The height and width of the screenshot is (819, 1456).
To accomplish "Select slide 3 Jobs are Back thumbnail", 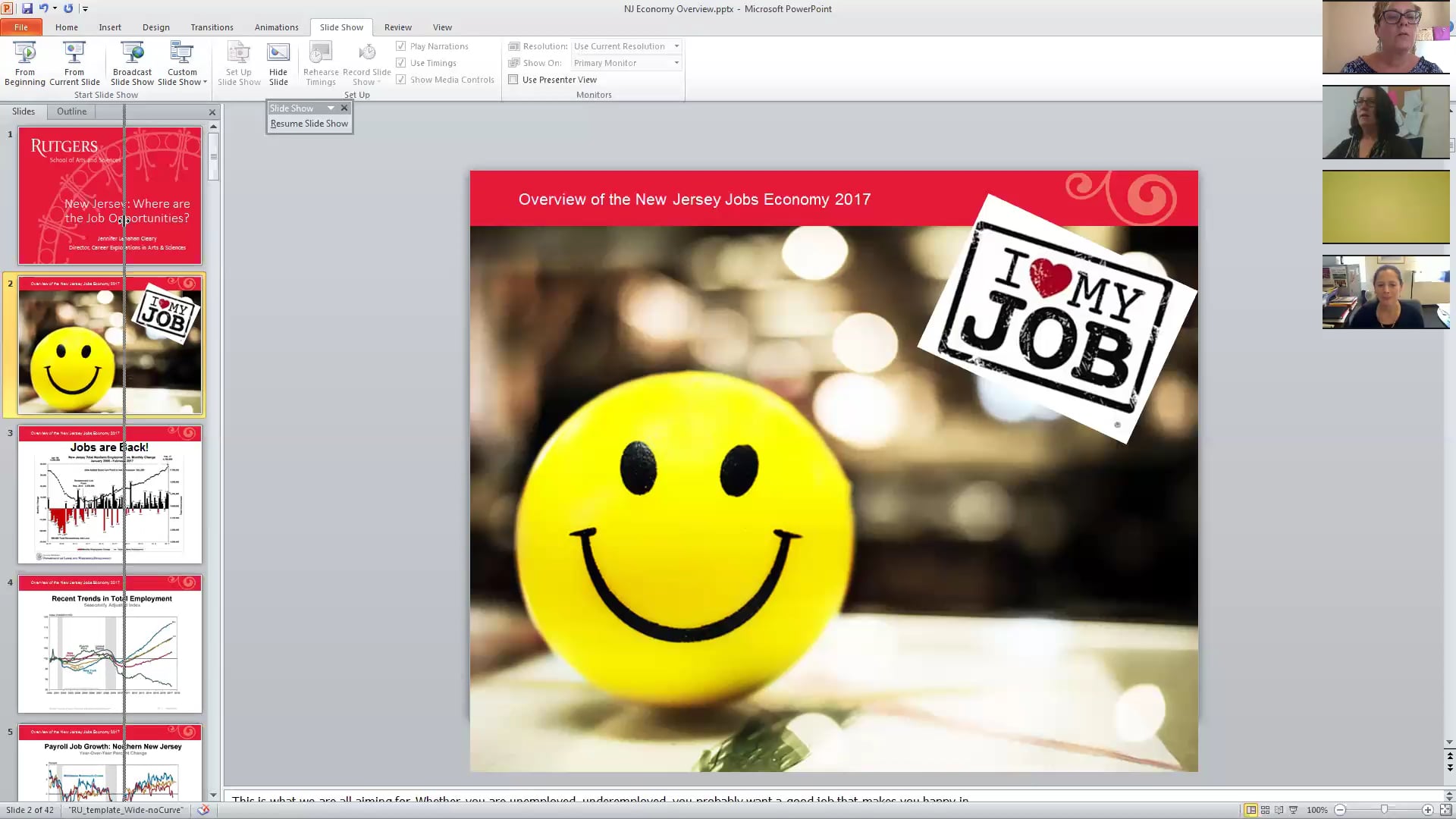I will pos(109,495).
